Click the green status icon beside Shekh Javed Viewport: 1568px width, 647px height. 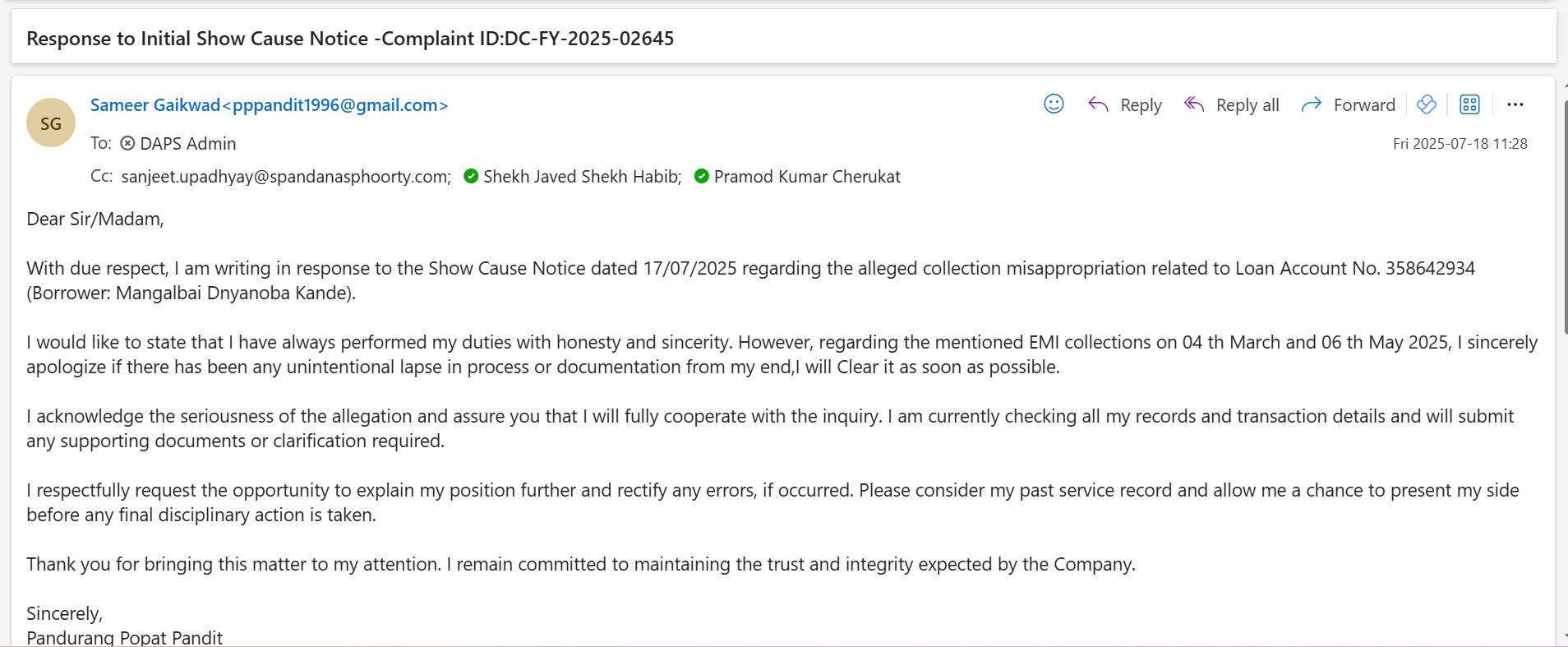tap(471, 176)
